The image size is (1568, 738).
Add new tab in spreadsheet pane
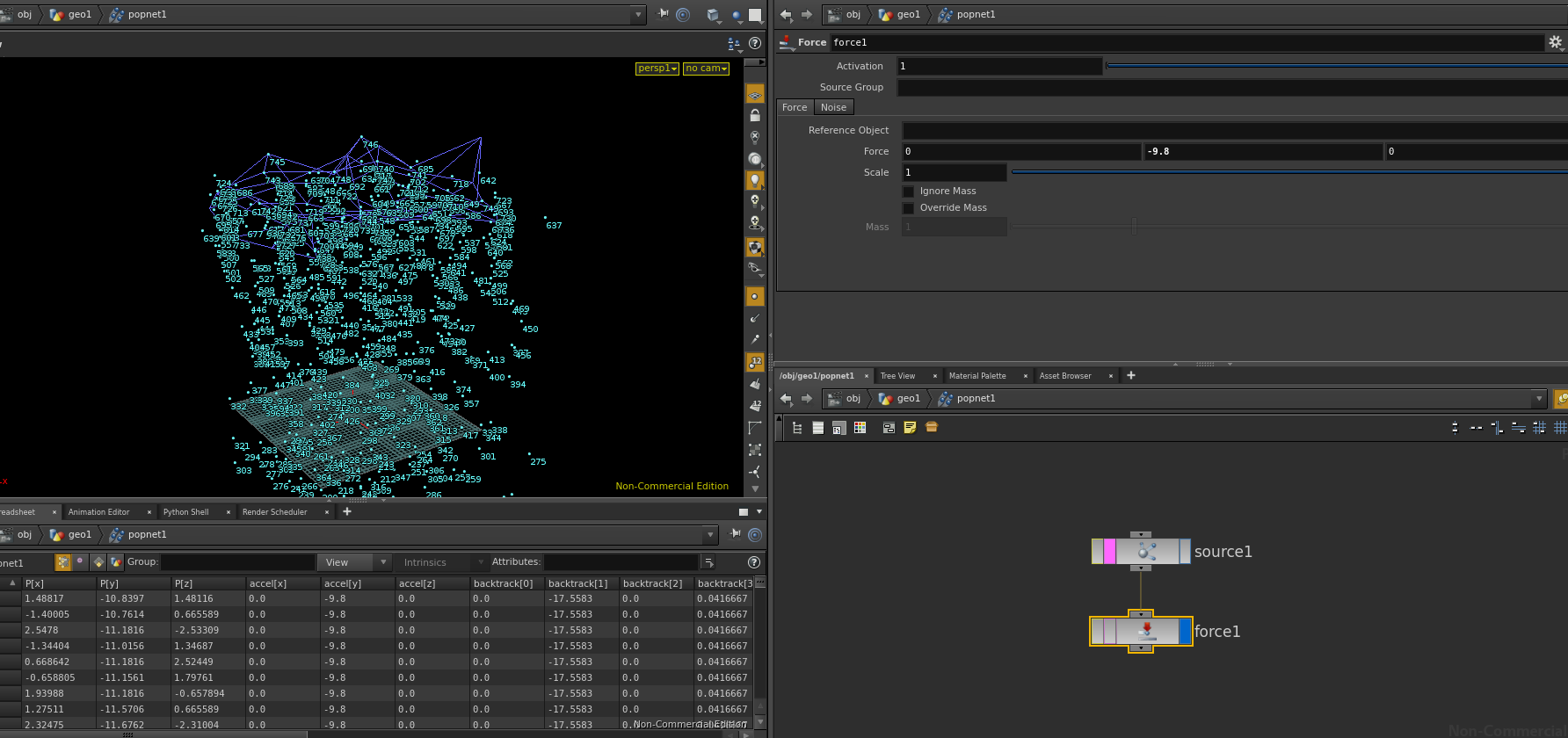click(x=347, y=511)
